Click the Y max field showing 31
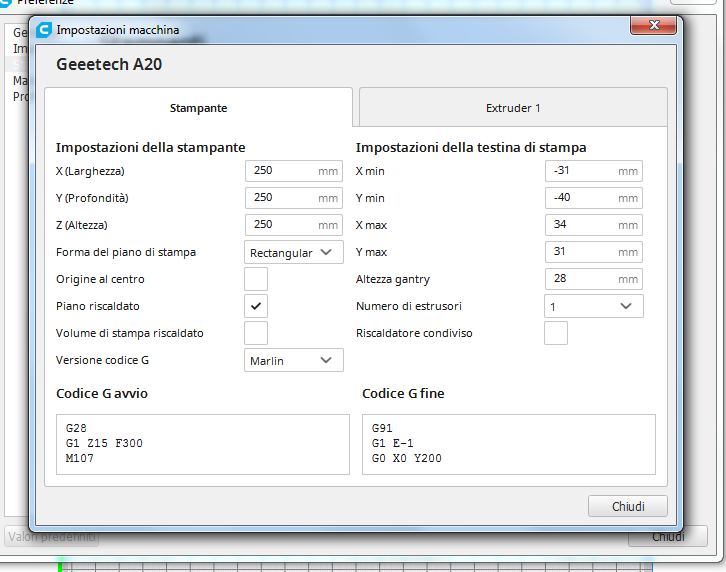 [594, 252]
